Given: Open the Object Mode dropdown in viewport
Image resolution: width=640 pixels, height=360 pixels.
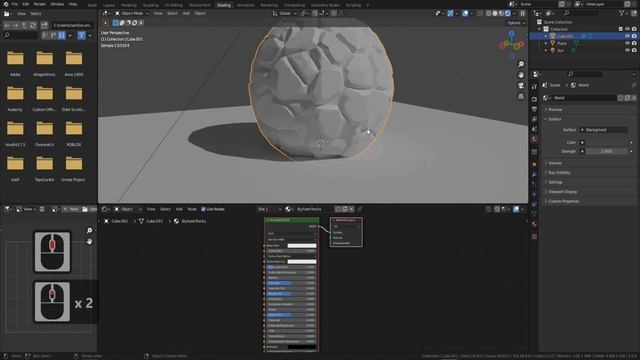Looking at the screenshot, I should [132, 13].
